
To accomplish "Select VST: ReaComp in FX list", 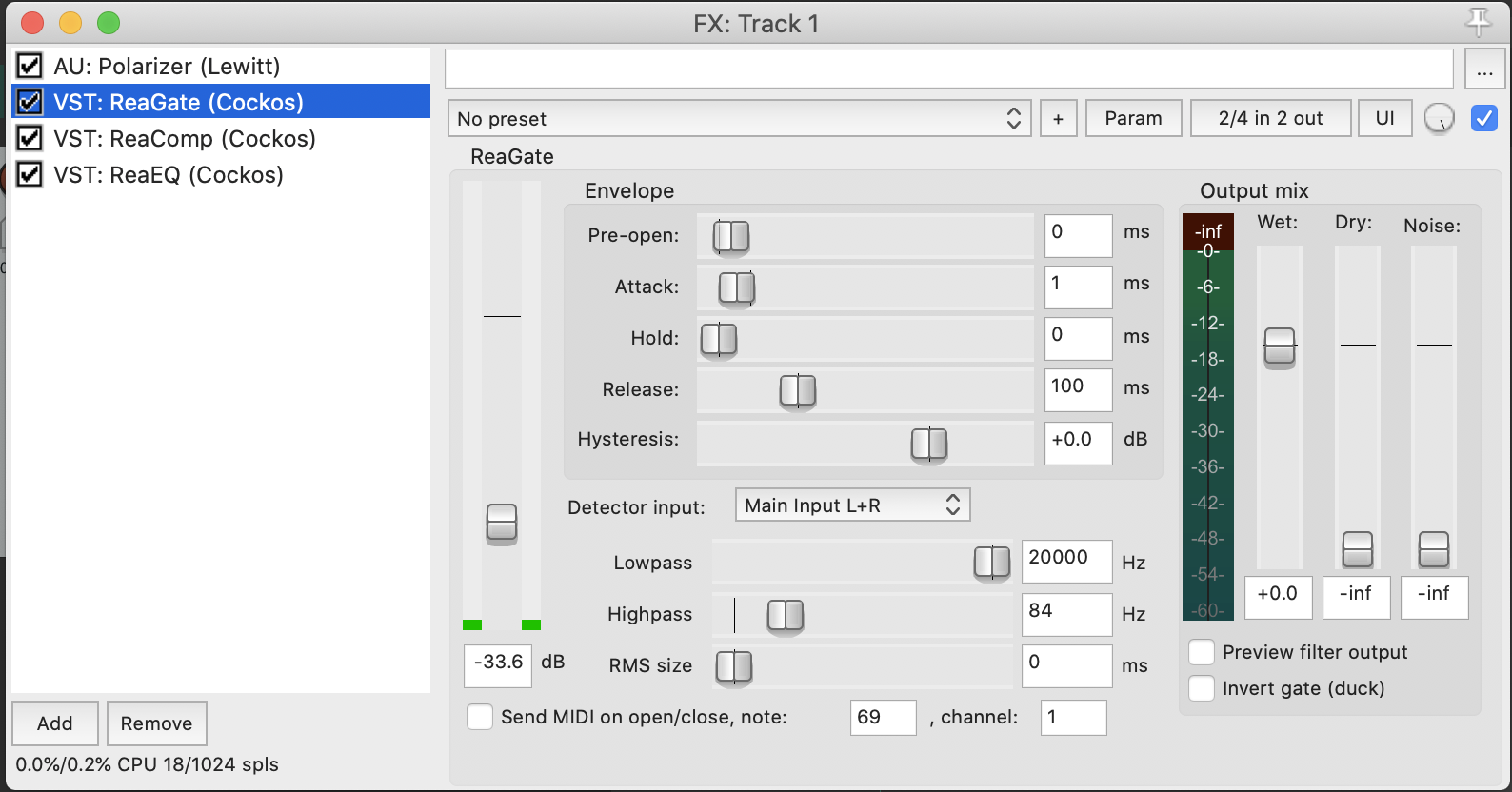I will click(184, 139).
